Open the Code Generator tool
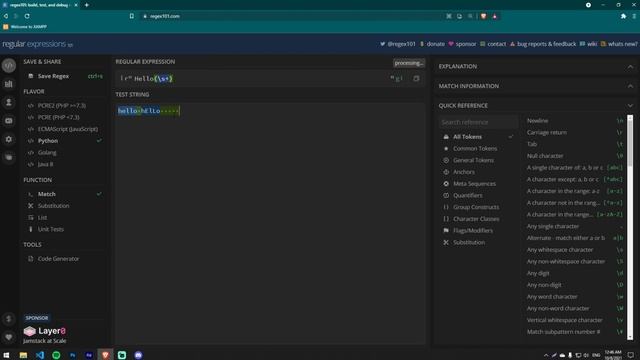Image resolution: width=640 pixels, height=360 pixels. [58, 259]
